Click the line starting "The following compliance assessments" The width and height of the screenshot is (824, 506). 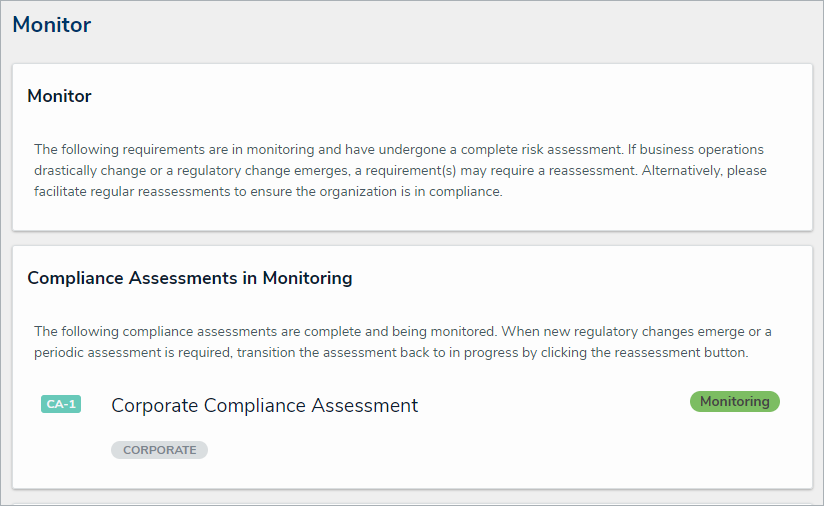[402, 331]
